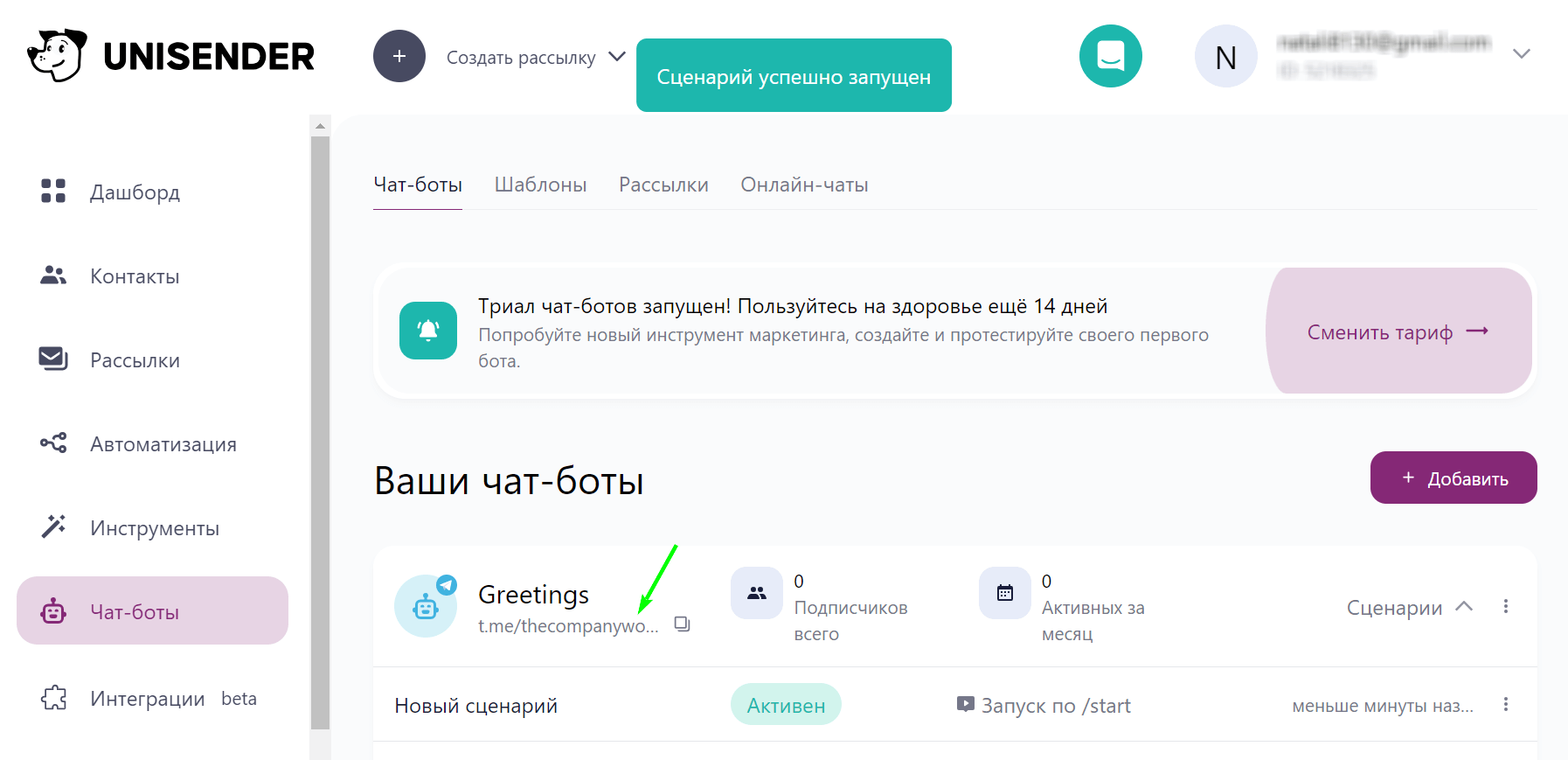Select the Чат-боты sidebar item
The image size is (1568, 760).
click(152, 610)
